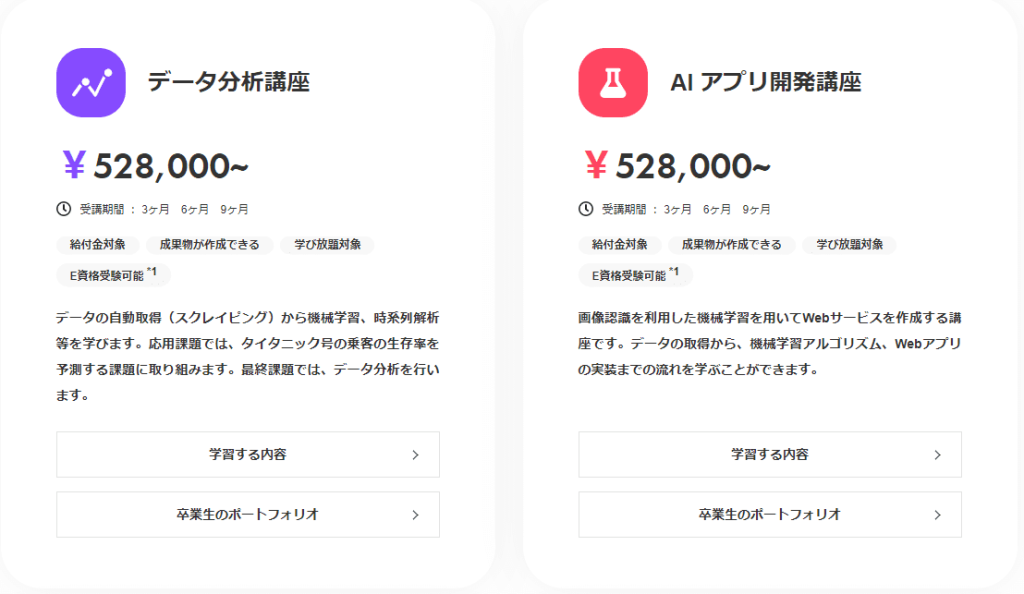Click E資格受験可能 tag in AI app card
Viewport: 1024px width, 594px height.
(635, 275)
